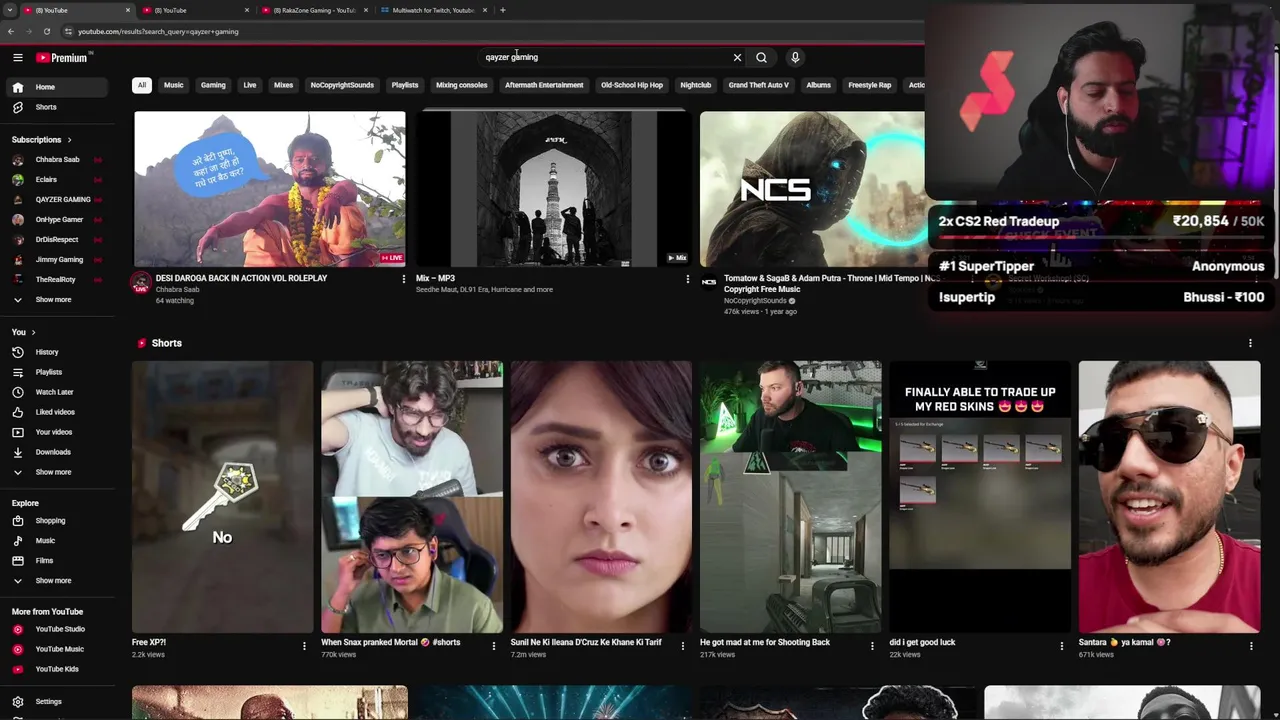Open QAYZER GAMING subscription channel

(57, 200)
